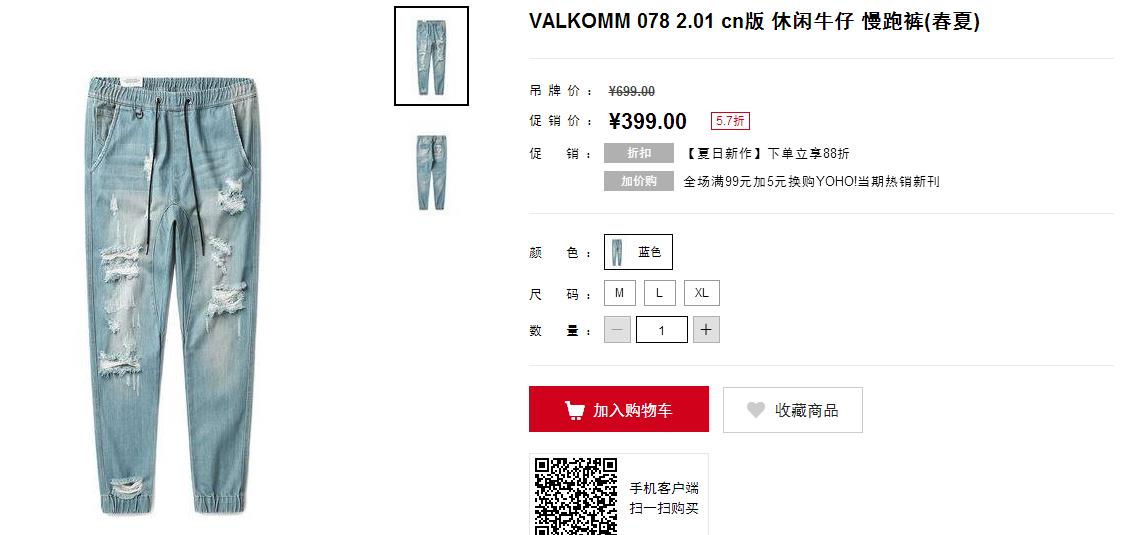The width and height of the screenshot is (1126, 535).
Task: Click the 加价购 promotion tag
Action: pyautogui.click(x=639, y=182)
